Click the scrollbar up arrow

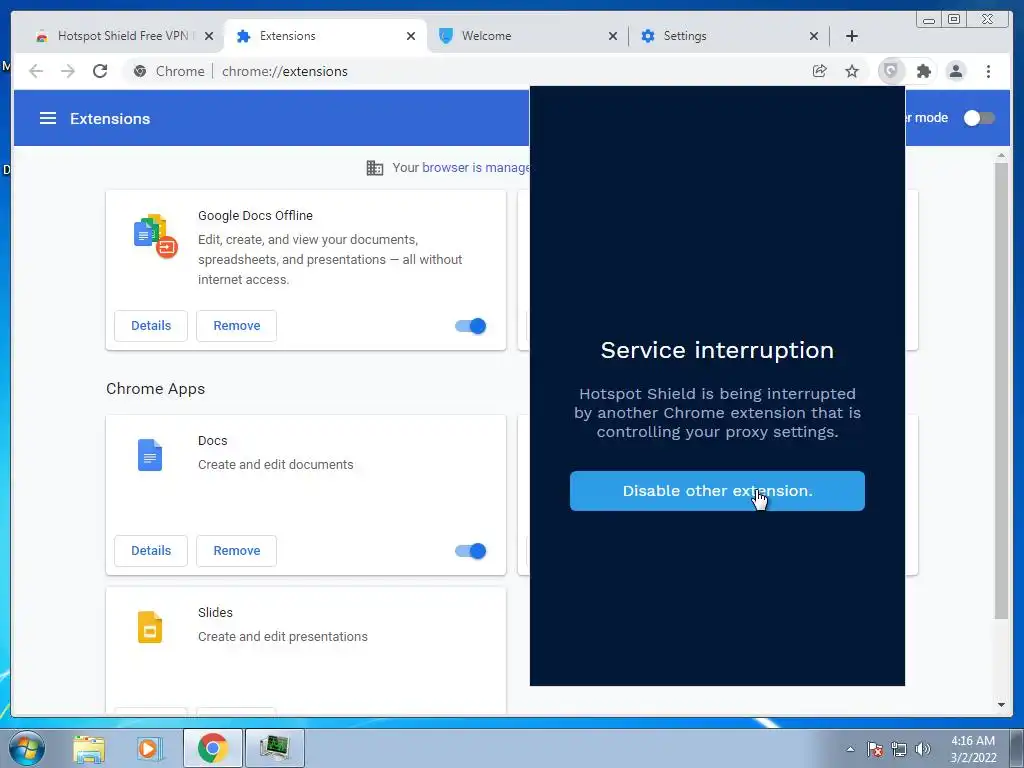1001,155
